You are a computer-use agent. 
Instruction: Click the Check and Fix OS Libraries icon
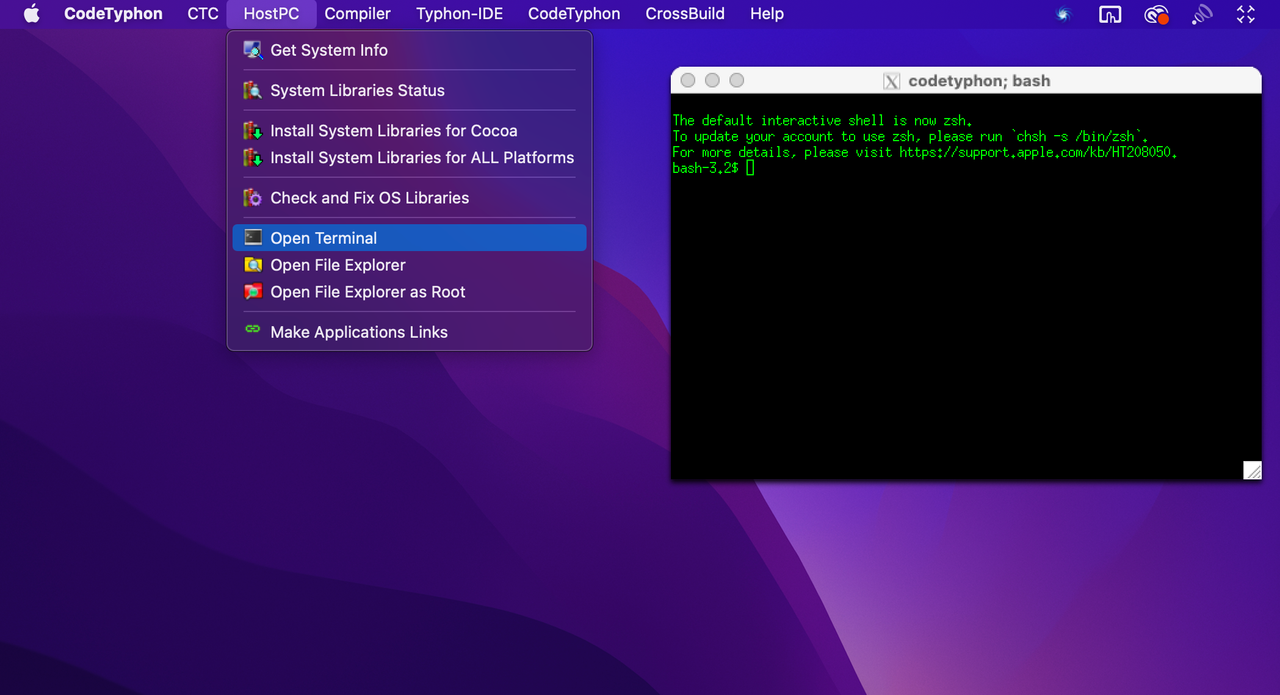(x=253, y=198)
